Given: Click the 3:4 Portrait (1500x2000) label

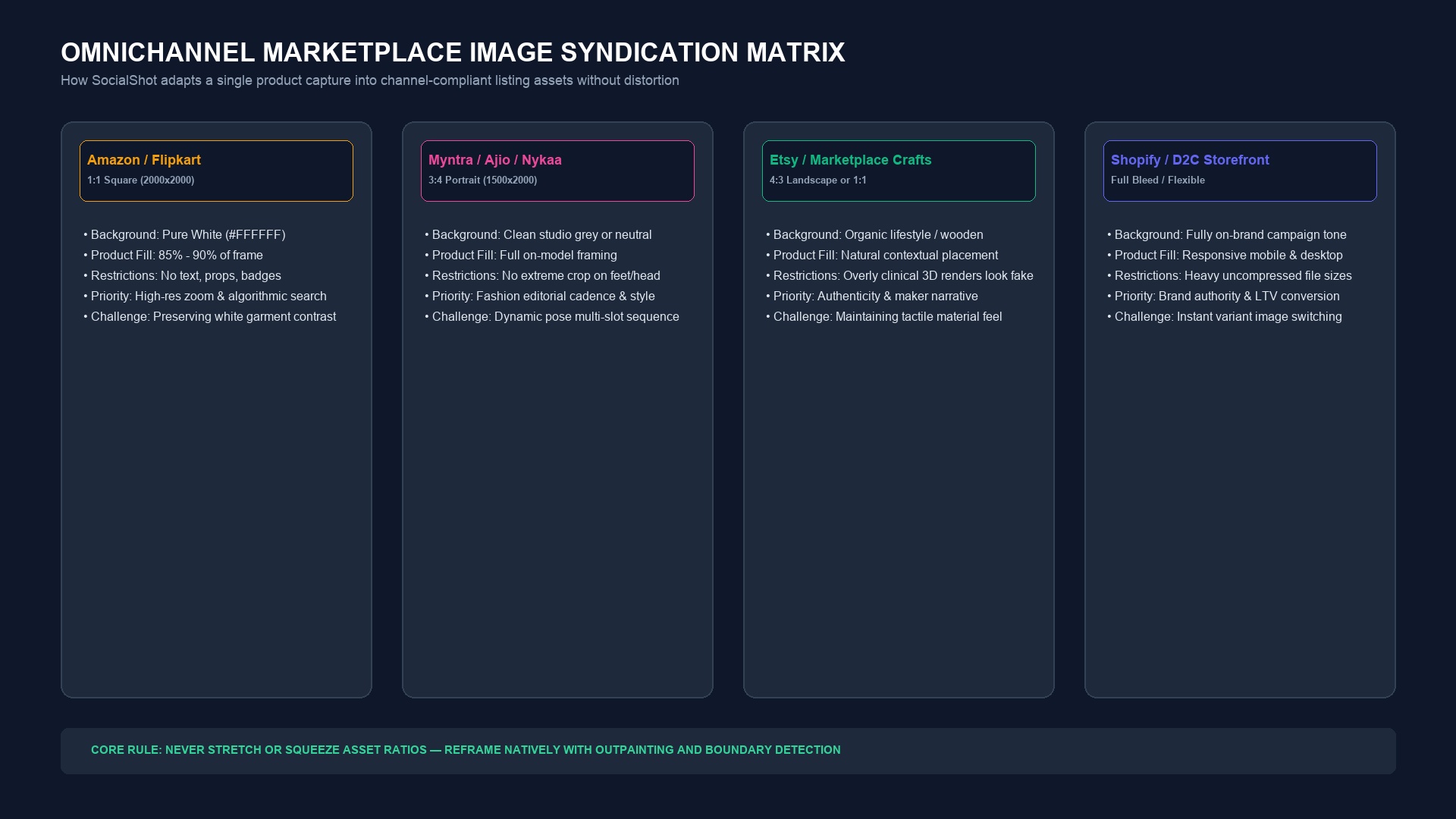Looking at the screenshot, I should coord(483,180).
